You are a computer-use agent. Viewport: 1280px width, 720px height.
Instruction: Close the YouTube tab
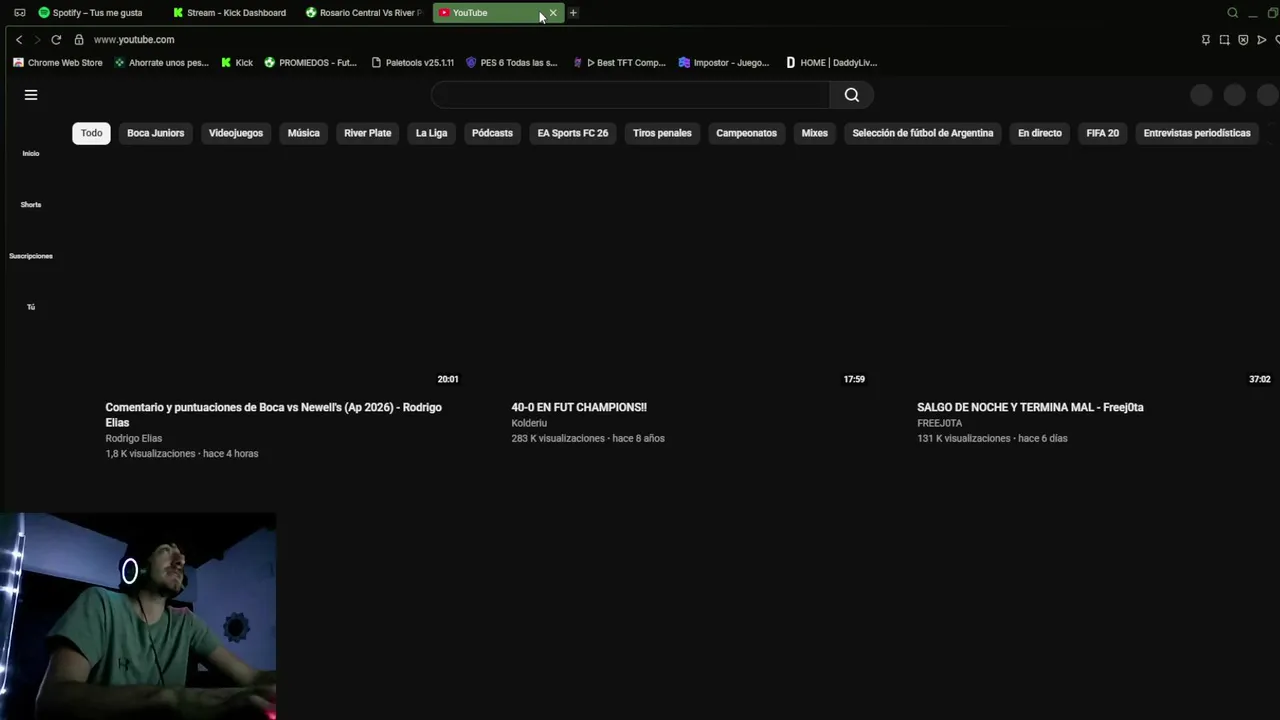pyautogui.click(x=553, y=13)
